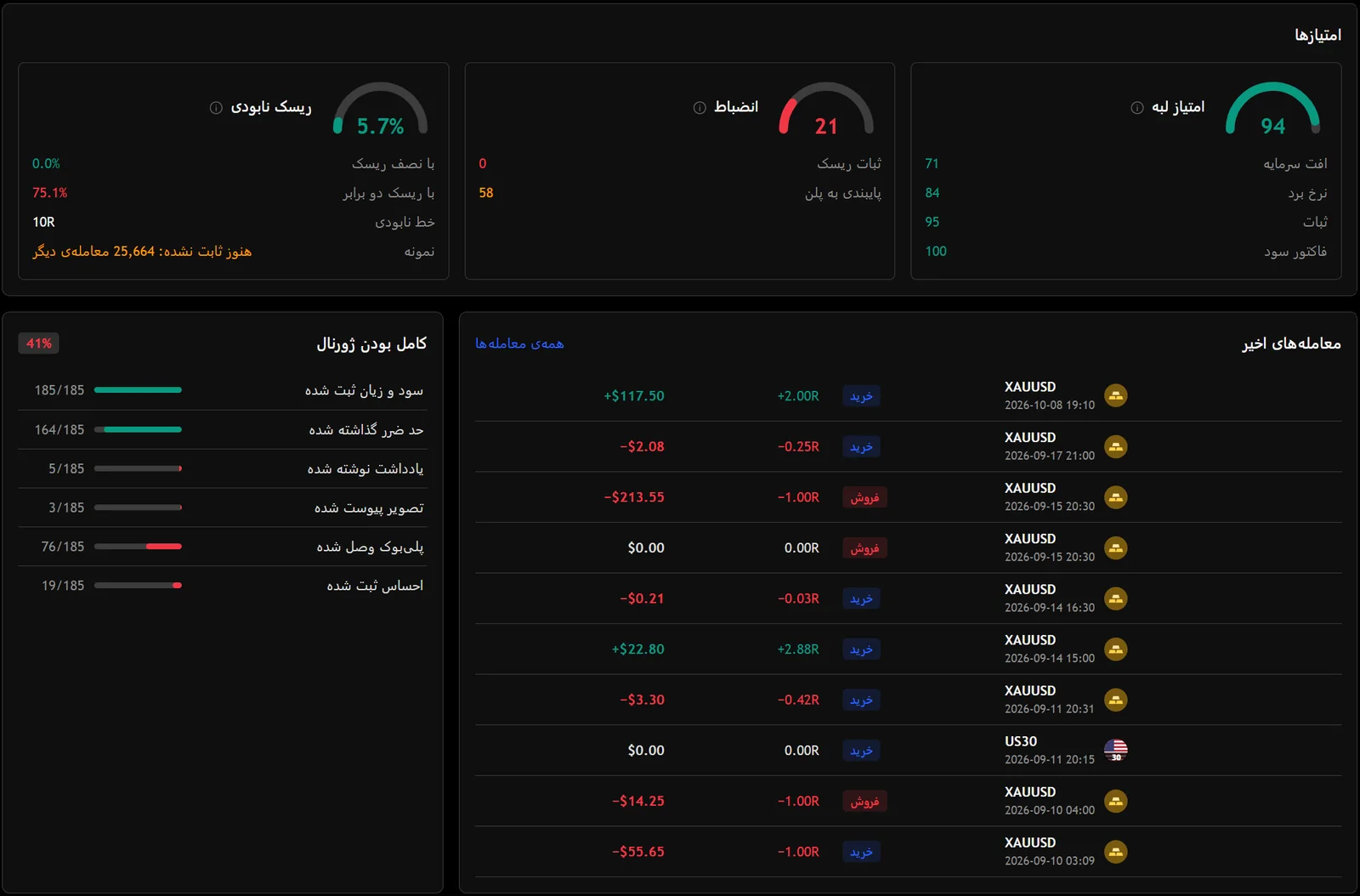Click gold icon of XAUUSD 2026-09-17 21:00 trade
1360x896 pixels.
(x=1115, y=446)
